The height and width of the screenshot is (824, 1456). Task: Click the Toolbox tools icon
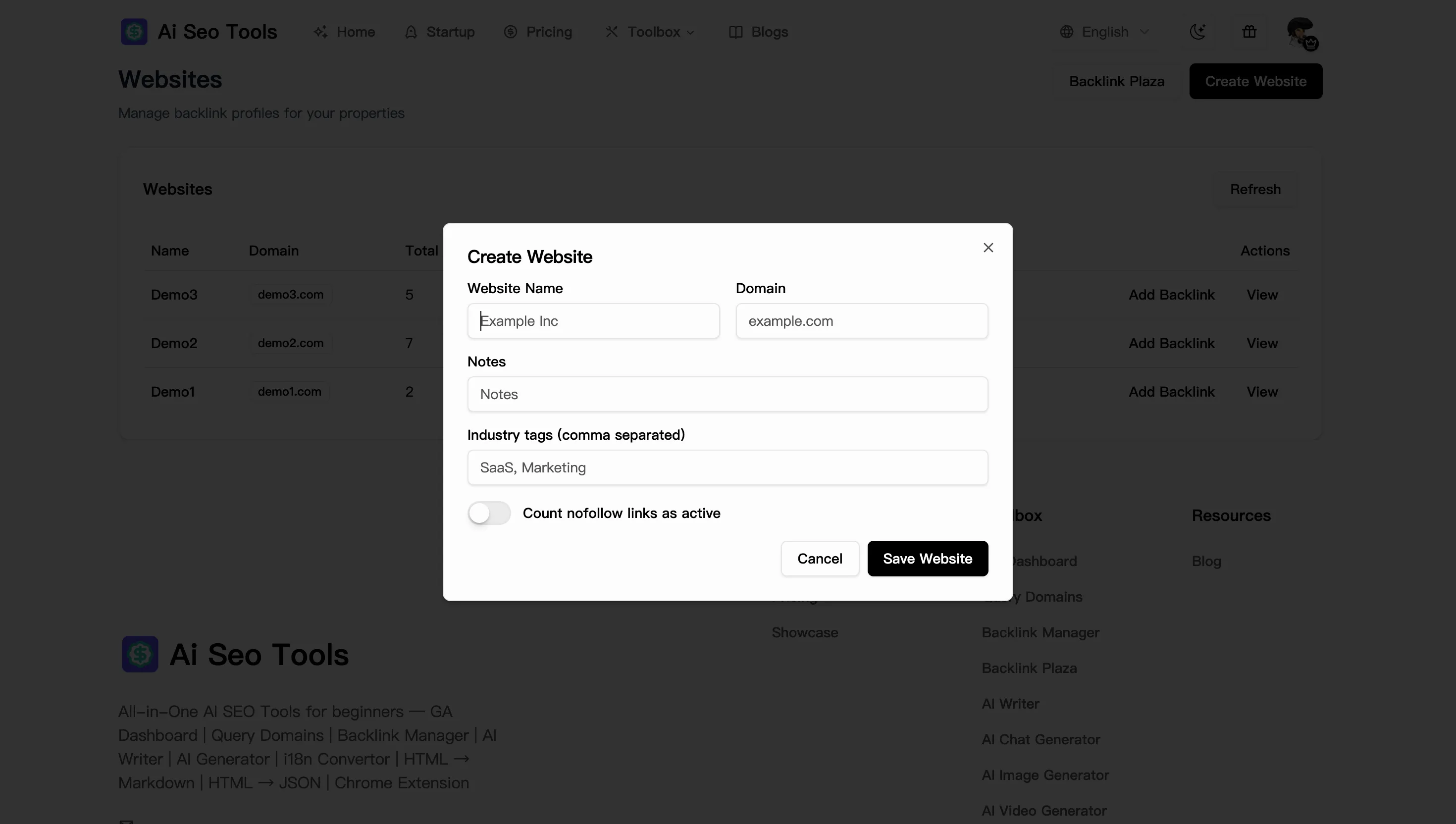611,32
